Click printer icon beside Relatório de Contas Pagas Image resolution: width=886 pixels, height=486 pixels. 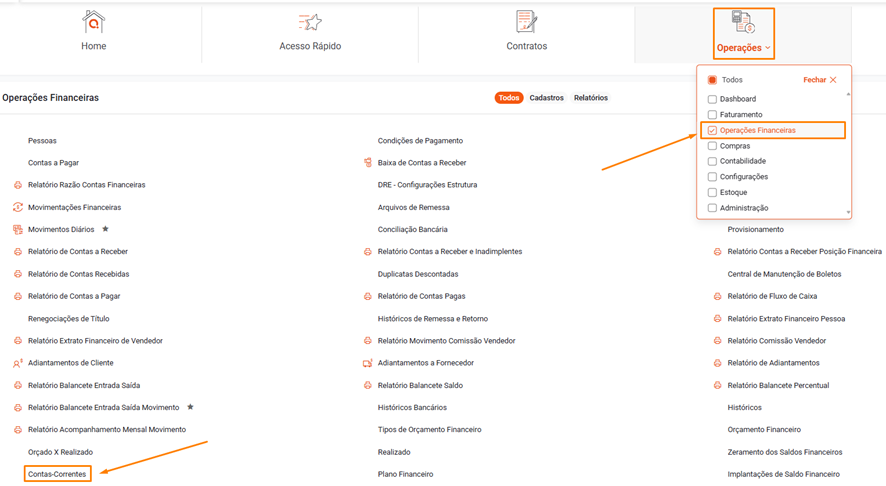click(368, 297)
